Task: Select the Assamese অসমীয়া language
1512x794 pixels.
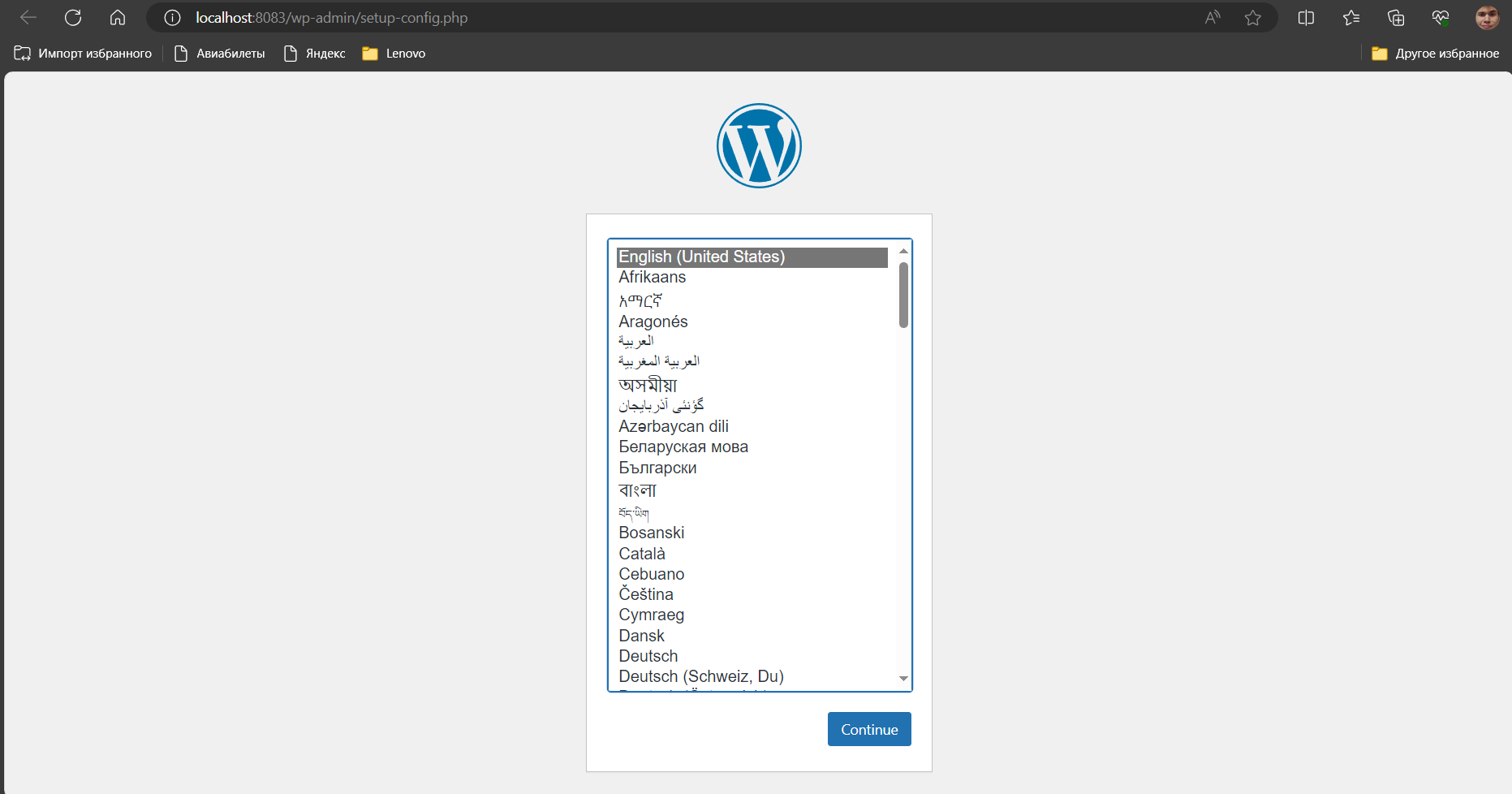Action: click(x=752, y=384)
